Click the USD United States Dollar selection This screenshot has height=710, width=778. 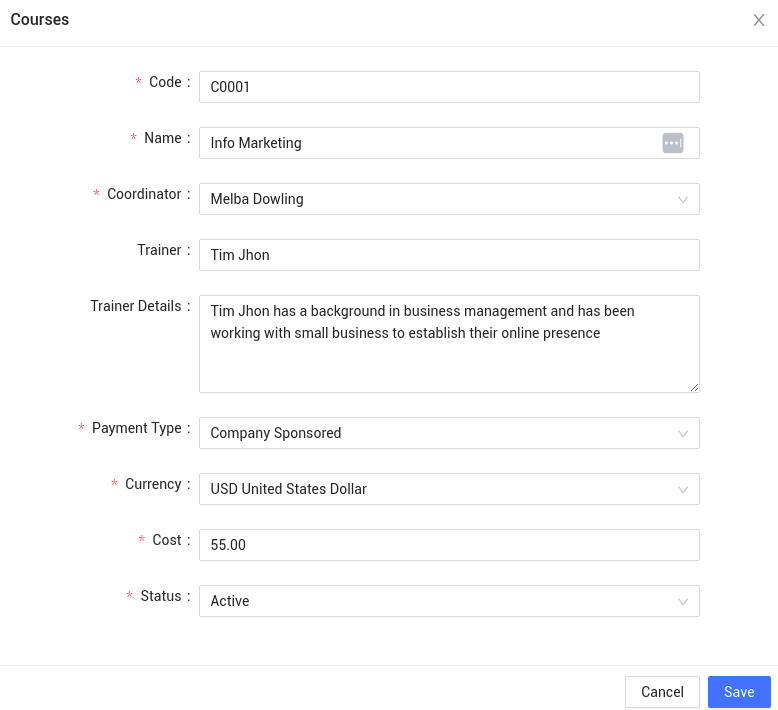coord(450,489)
